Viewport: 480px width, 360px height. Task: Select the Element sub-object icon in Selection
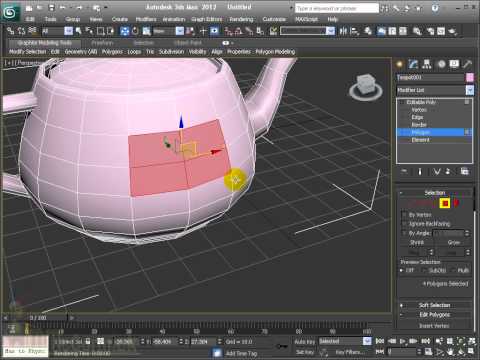pos(456,203)
